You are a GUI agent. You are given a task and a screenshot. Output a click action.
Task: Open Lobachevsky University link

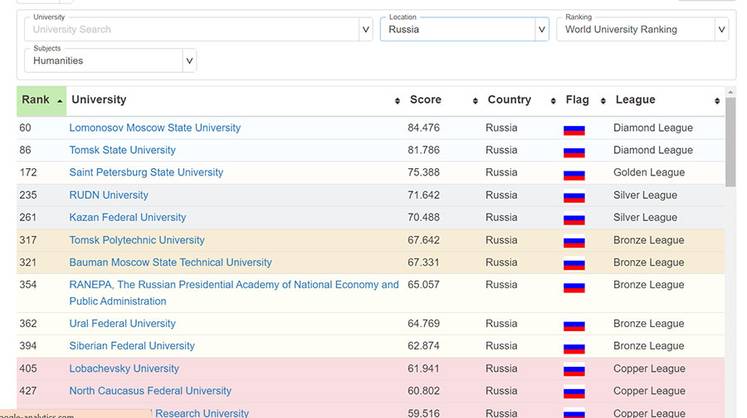(x=124, y=368)
